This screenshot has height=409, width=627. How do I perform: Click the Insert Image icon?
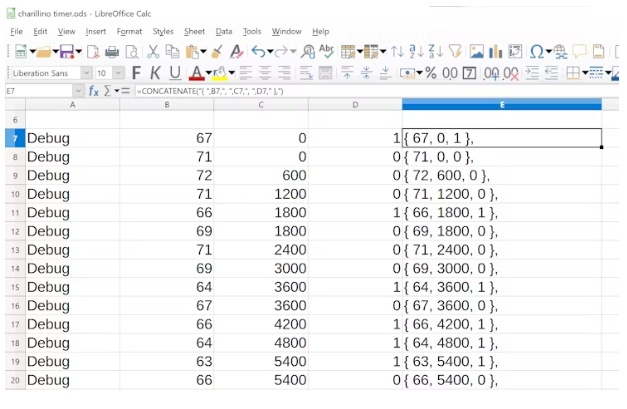pyautogui.click(x=477, y=51)
